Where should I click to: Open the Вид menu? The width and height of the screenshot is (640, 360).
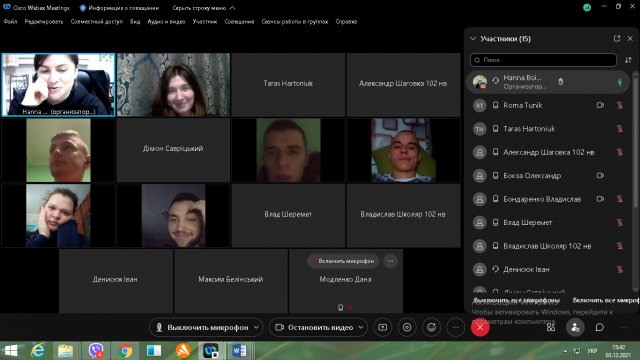tap(135, 22)
